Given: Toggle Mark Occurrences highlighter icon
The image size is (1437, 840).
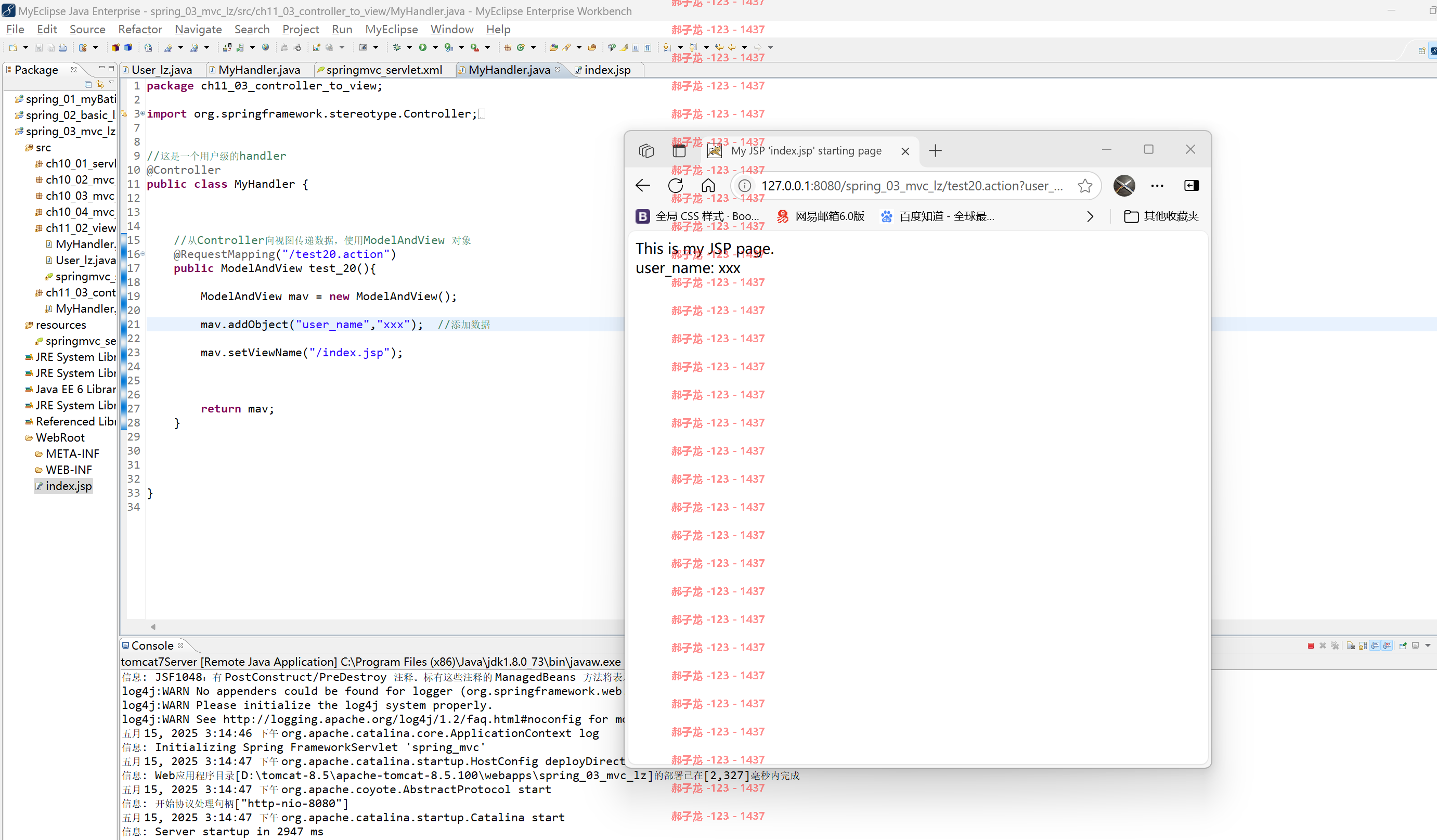Looking at the screenshot, I should tap(624, 47).
